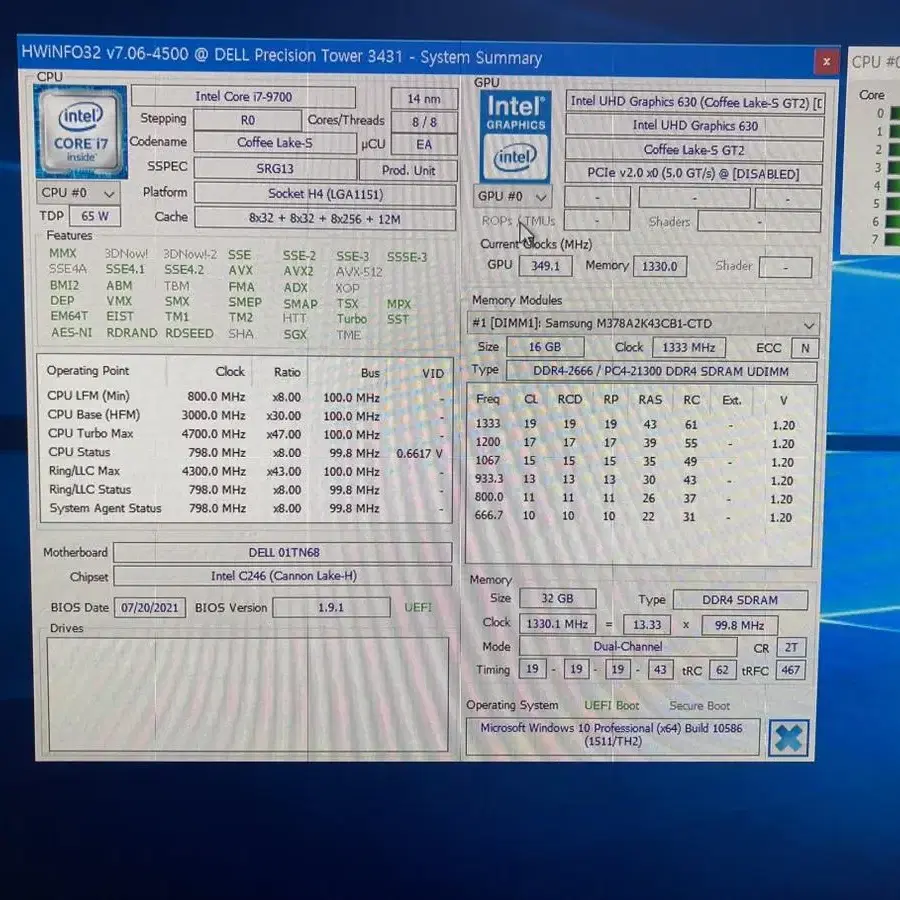
Task: Click the CPU Turbo Max row
Action: point(246,433)
